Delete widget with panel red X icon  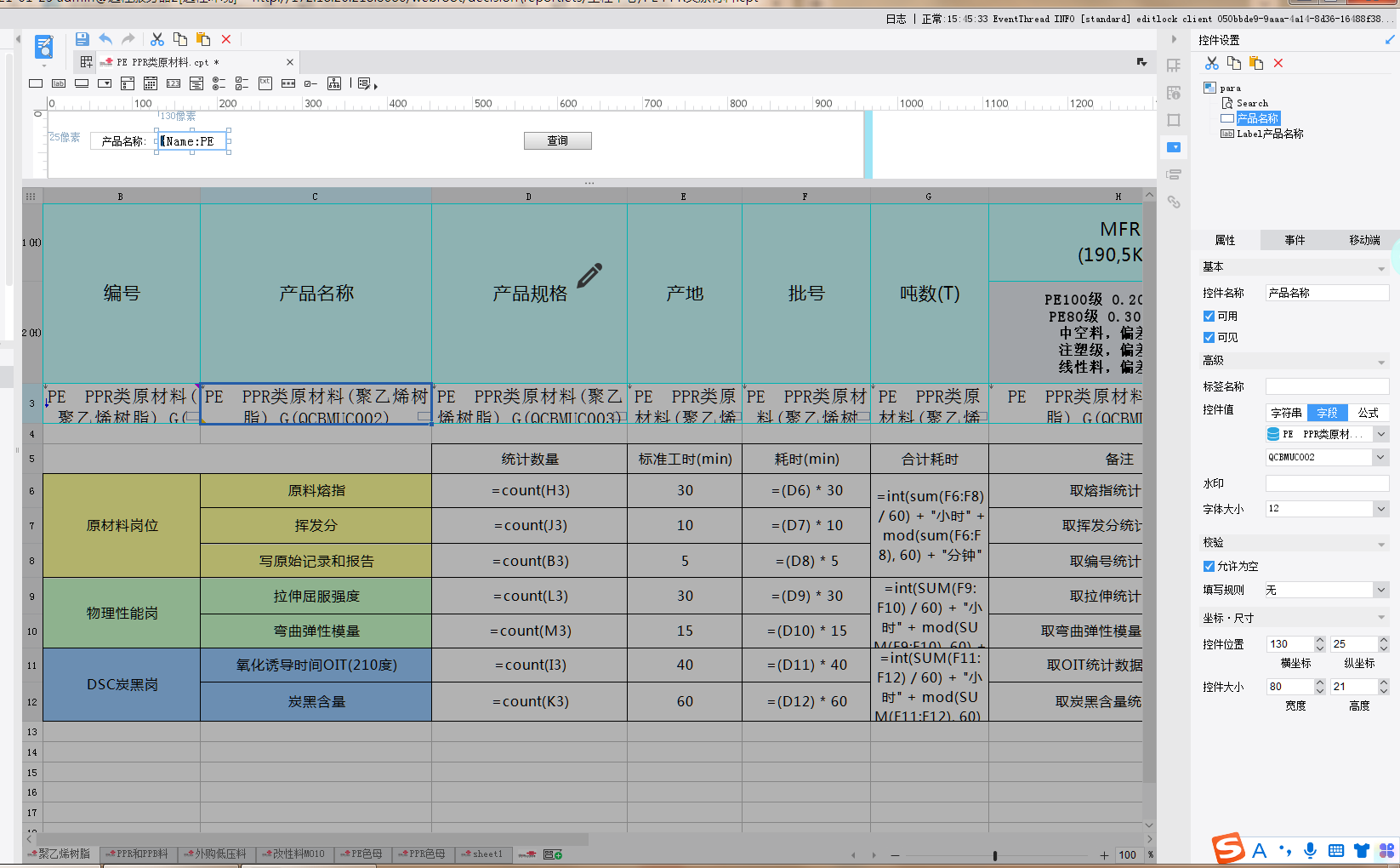1278,63
